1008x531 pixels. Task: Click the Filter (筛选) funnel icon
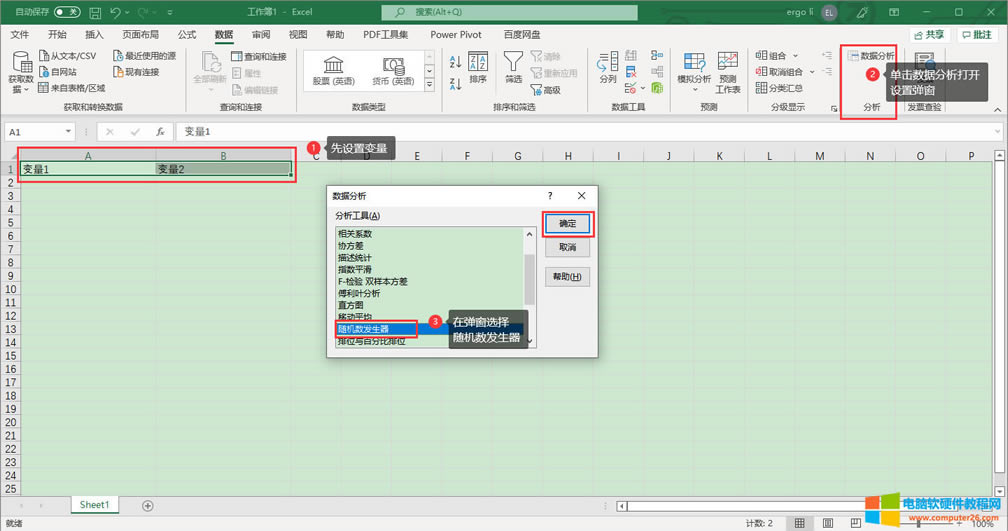[x=513, y=66]
